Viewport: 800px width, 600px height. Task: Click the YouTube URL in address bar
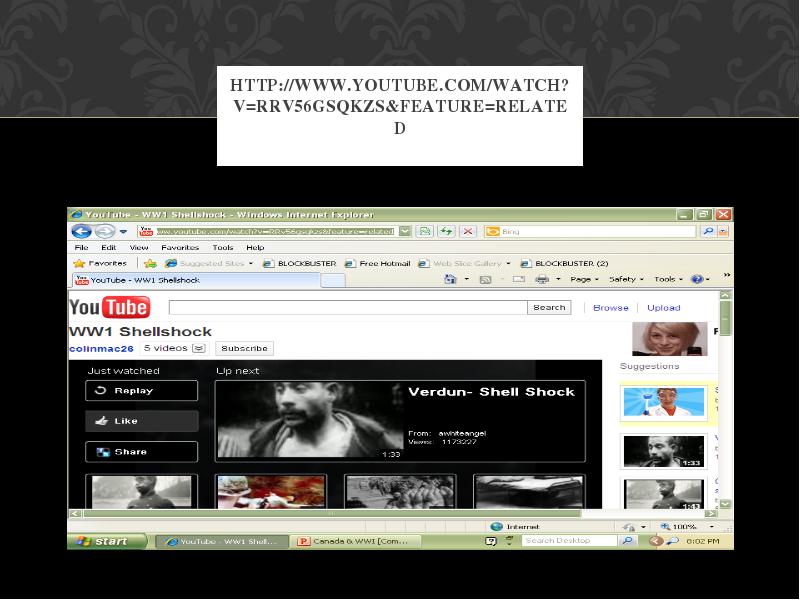[x=275, y=232]
